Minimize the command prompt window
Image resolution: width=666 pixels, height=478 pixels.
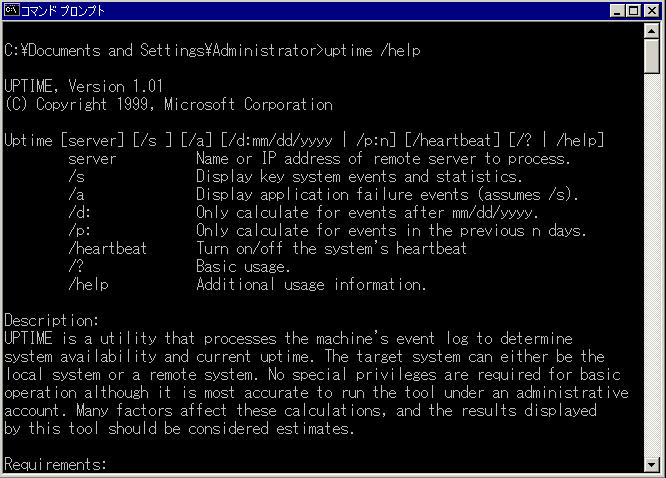617,11
